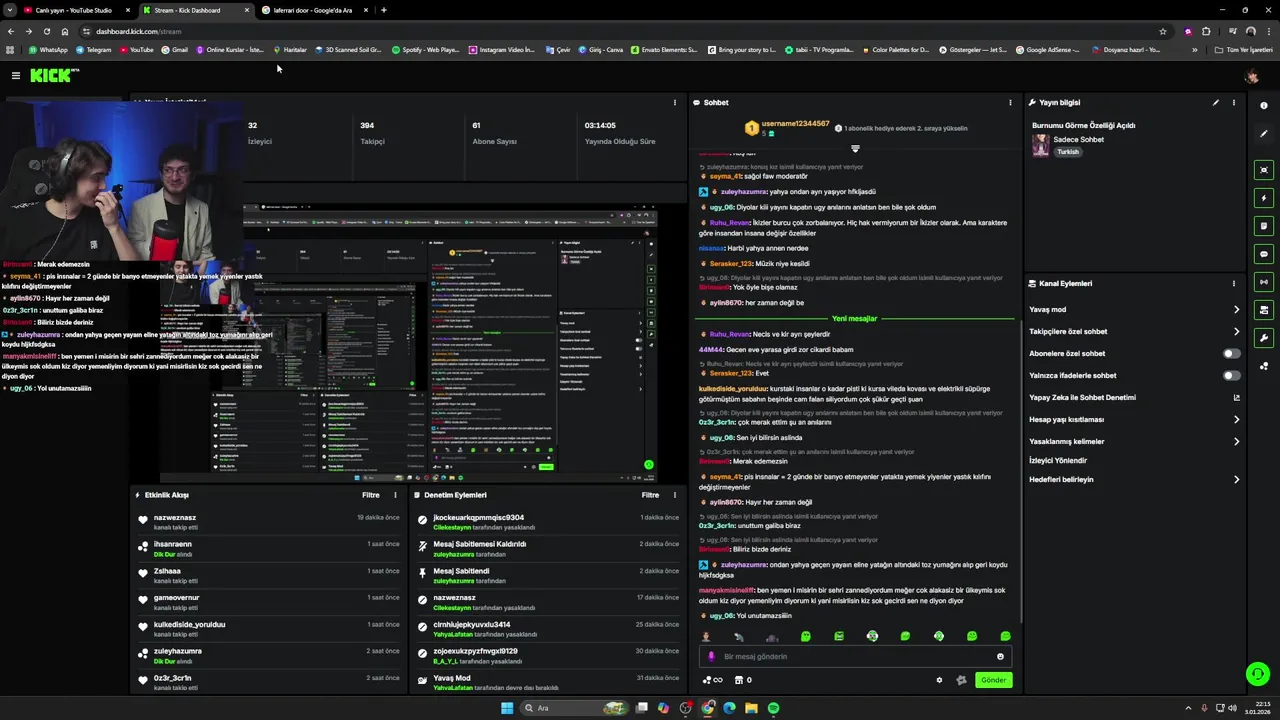The width and height of the screenshot is (1280, 720).
Task: Toggle Yalnızca ifadelerle sohbet switch
Action: (x=1232, y=375)
